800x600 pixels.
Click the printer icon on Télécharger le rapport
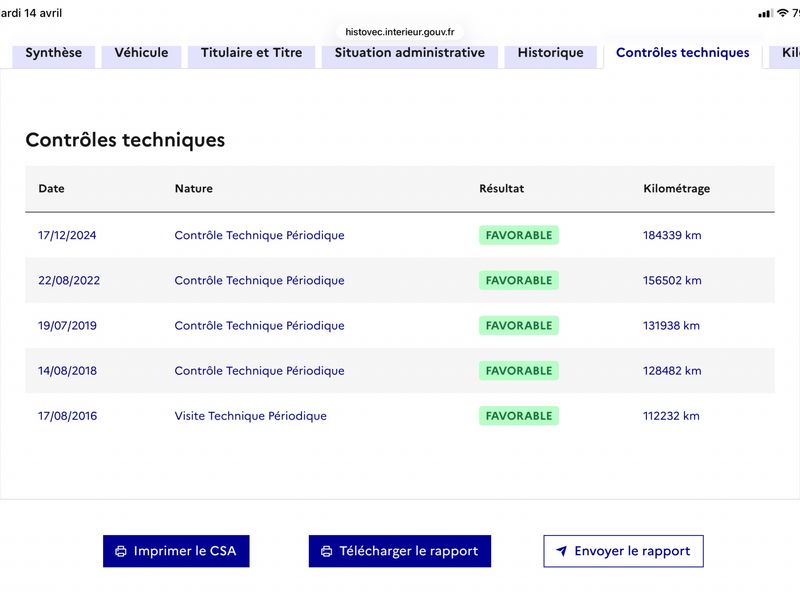tap(327, 551)
